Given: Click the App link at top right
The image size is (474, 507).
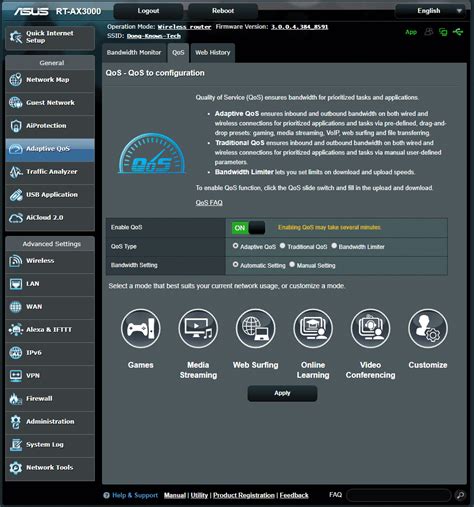Looking at the screenshot, I should 411,32.
